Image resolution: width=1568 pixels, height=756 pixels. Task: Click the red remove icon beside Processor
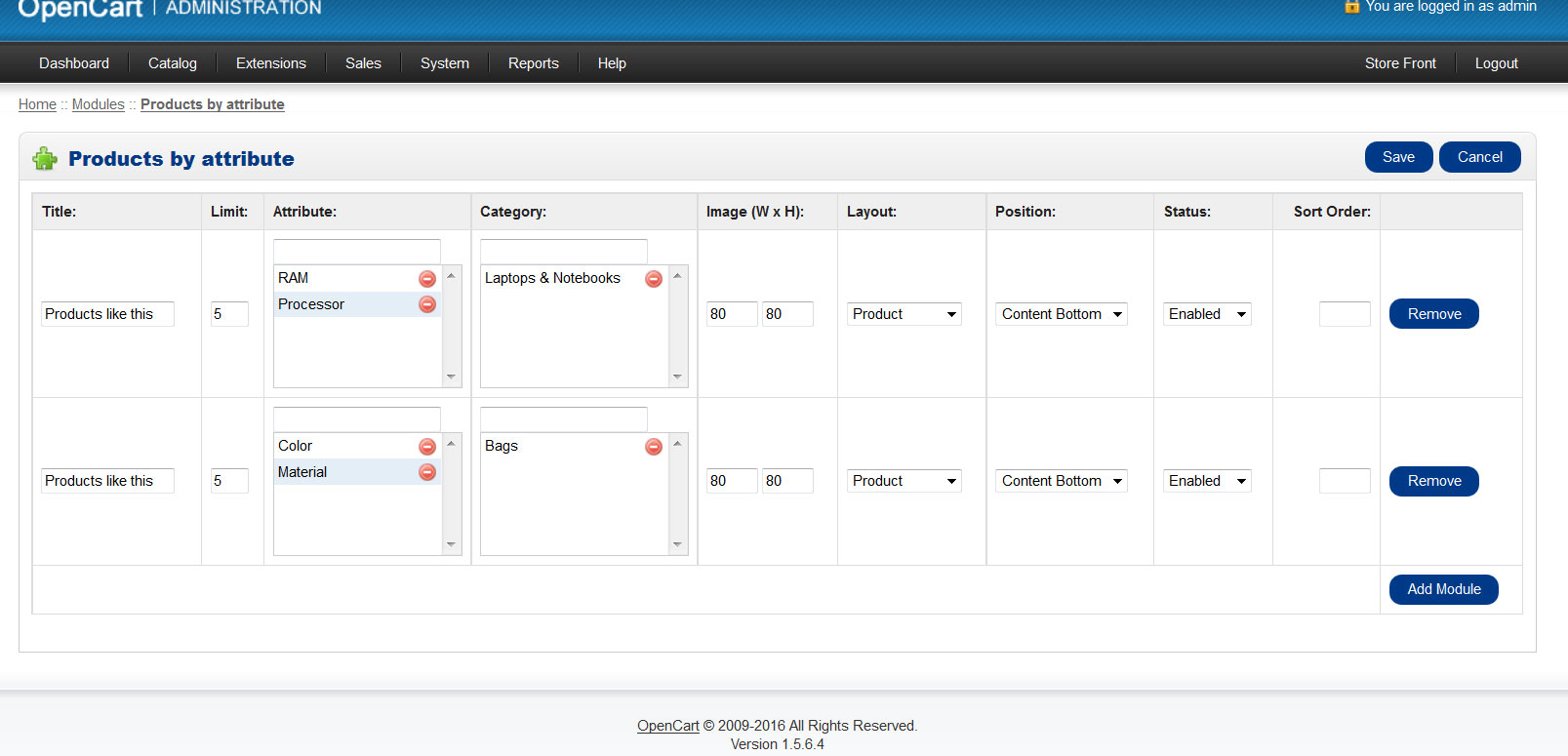[x=427, y=304]
